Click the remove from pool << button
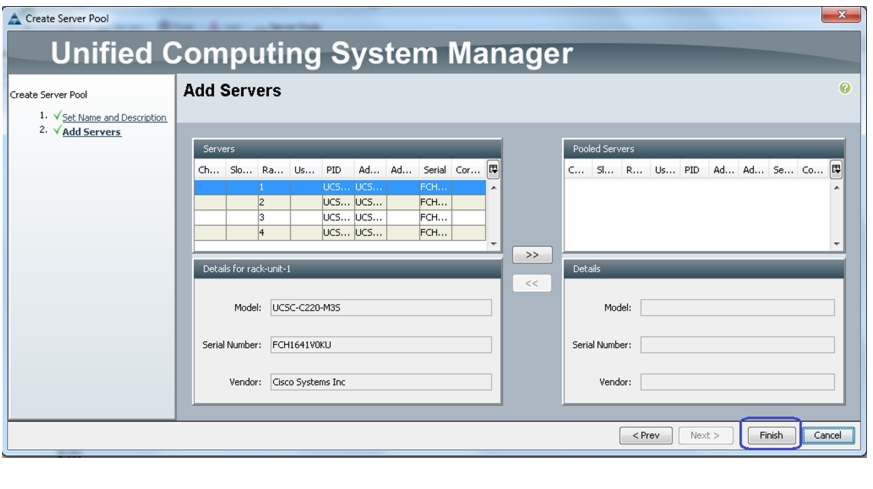This screenshot has width=873, height=489. pos(532,283)
